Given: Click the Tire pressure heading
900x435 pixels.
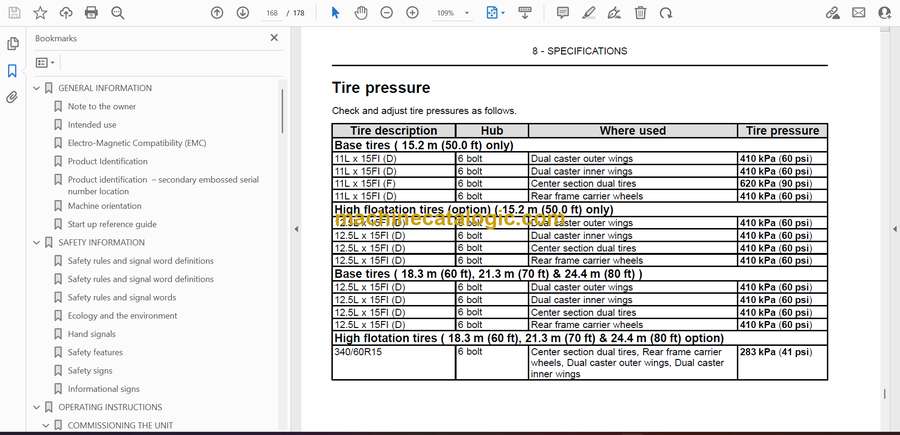Looking at the screenshot, I should click(381, 88).
